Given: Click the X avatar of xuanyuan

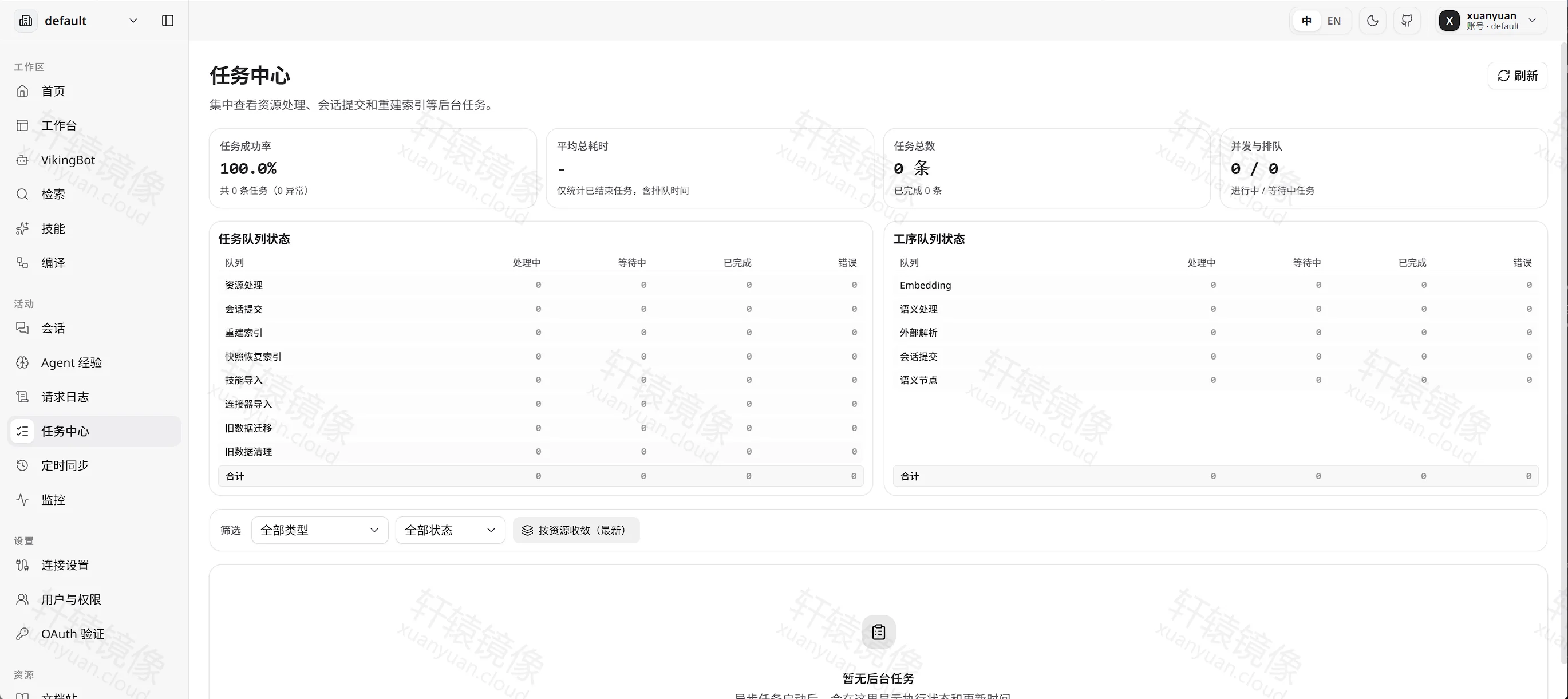Looking at the screenshot, I should 1449,21.
